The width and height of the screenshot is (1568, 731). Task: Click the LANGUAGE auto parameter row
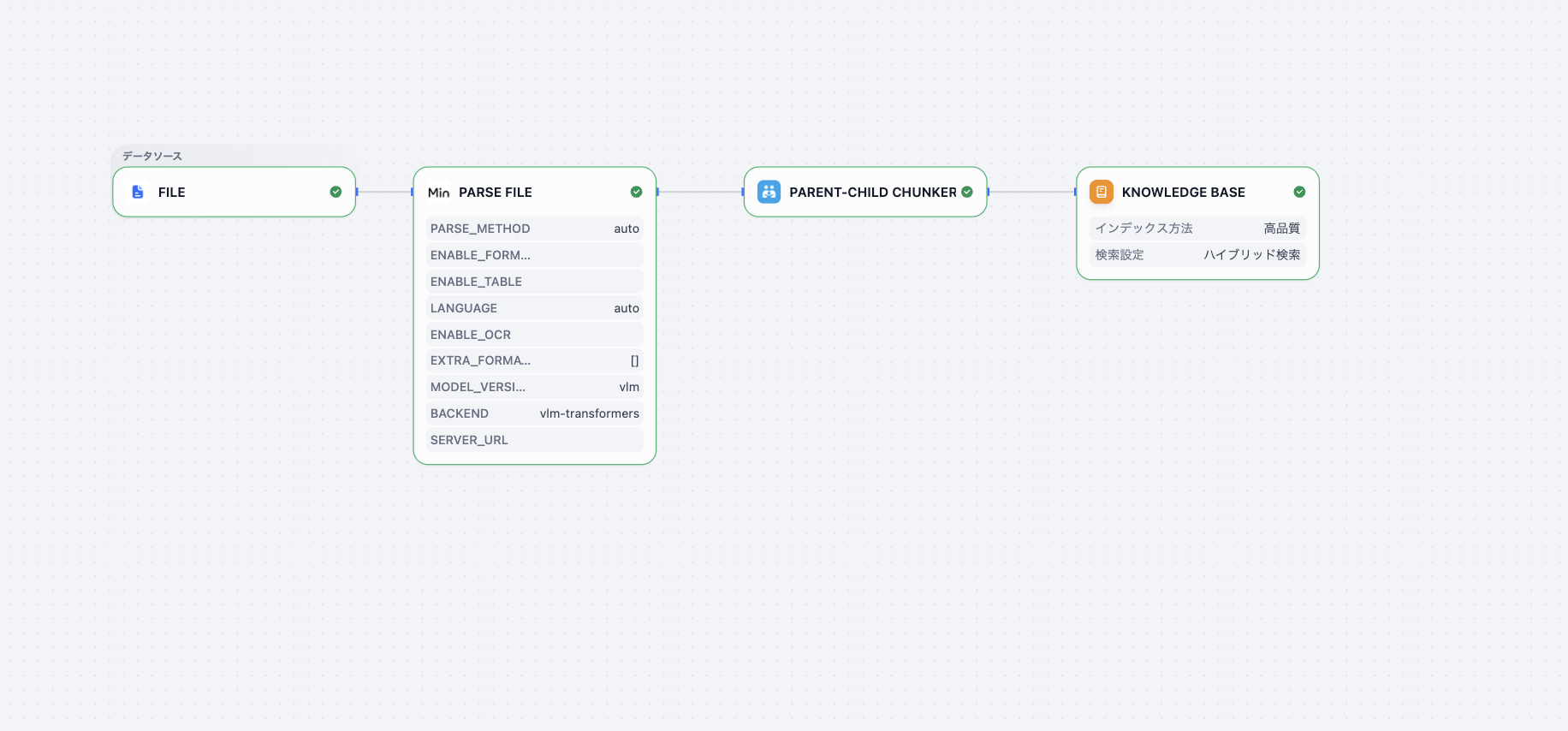click(534, 308)
